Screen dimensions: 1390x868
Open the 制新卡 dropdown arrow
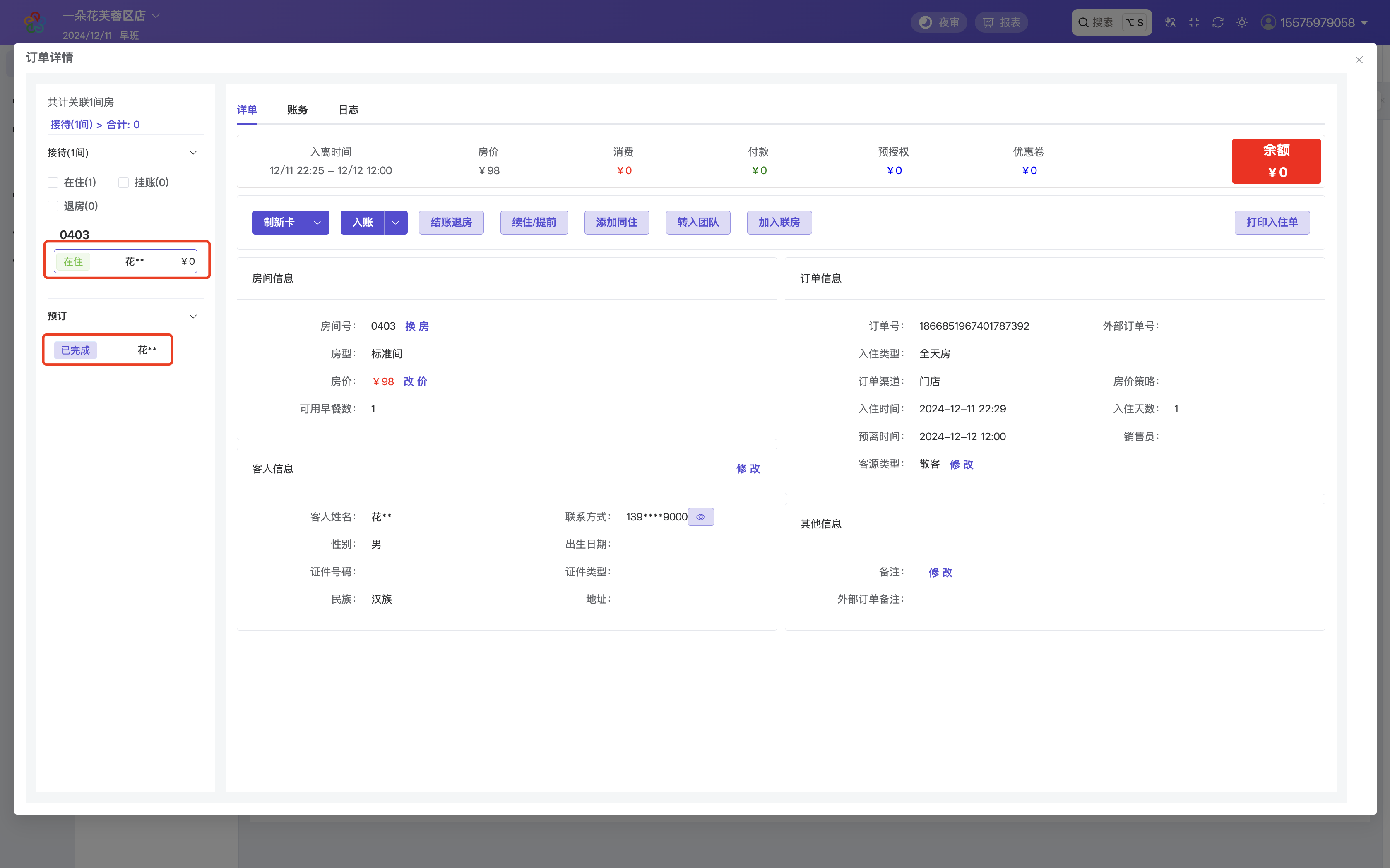coord(317,222)
